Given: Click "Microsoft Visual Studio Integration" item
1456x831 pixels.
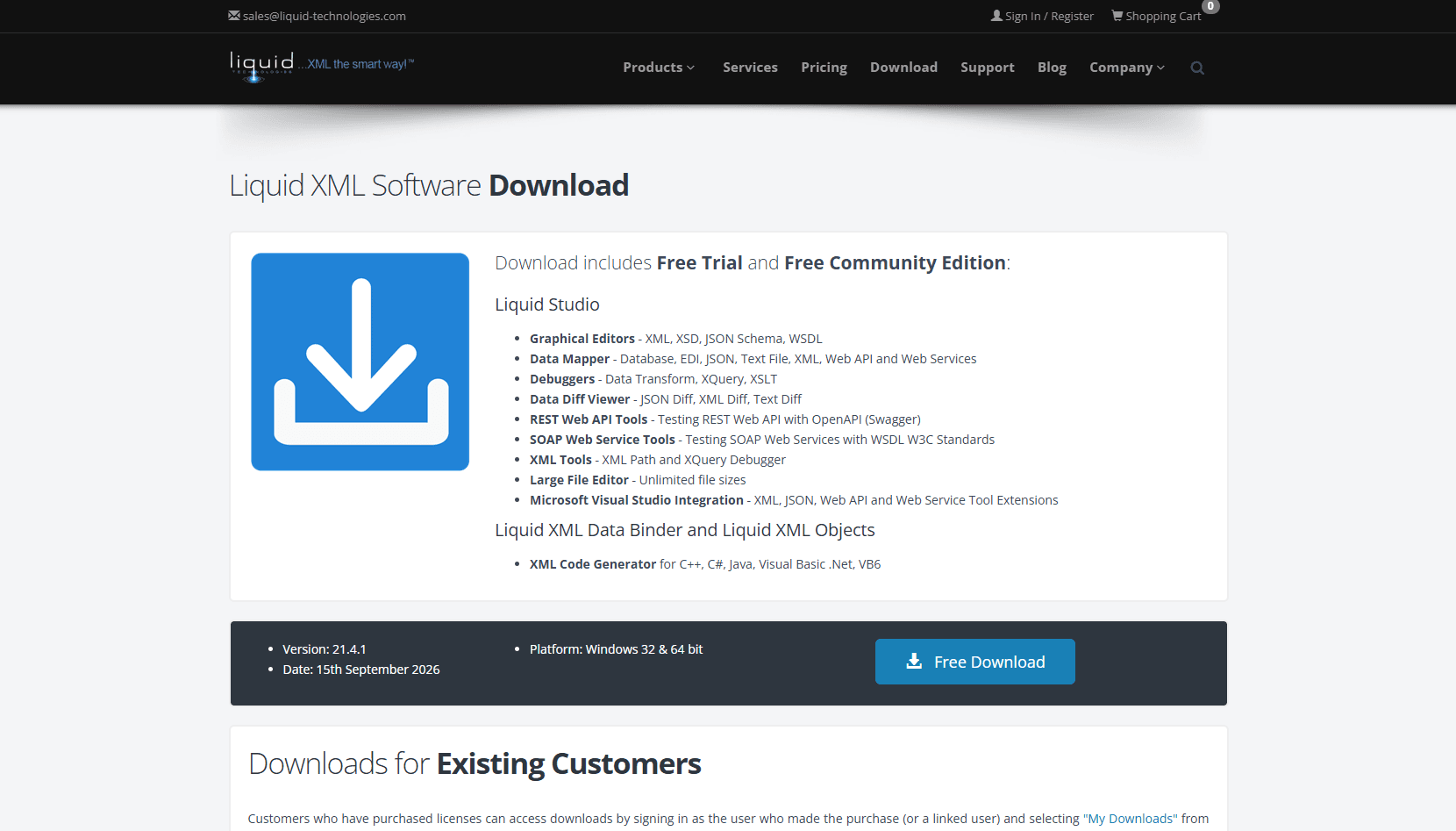Looking at the screenshot, I should 794,500.
